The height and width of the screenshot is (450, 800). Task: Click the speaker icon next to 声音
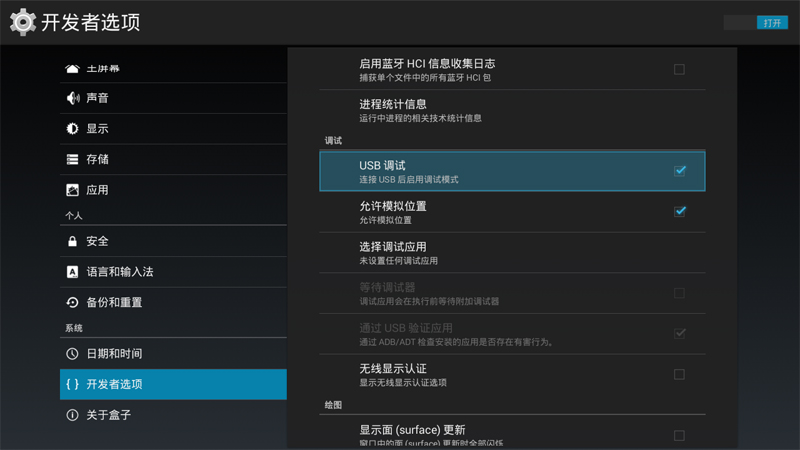(72, 98)
